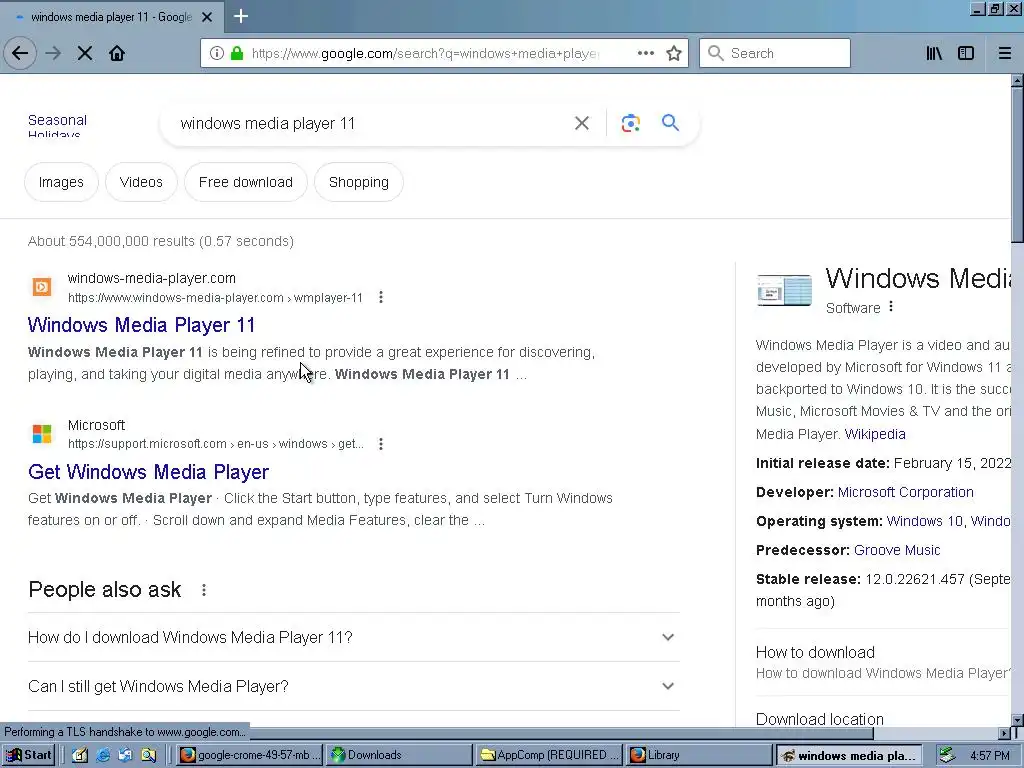This screenshot has height=768, width=1024.
Task: Open Microsoft Corporation developer link
Action: [x=905, y=492]
